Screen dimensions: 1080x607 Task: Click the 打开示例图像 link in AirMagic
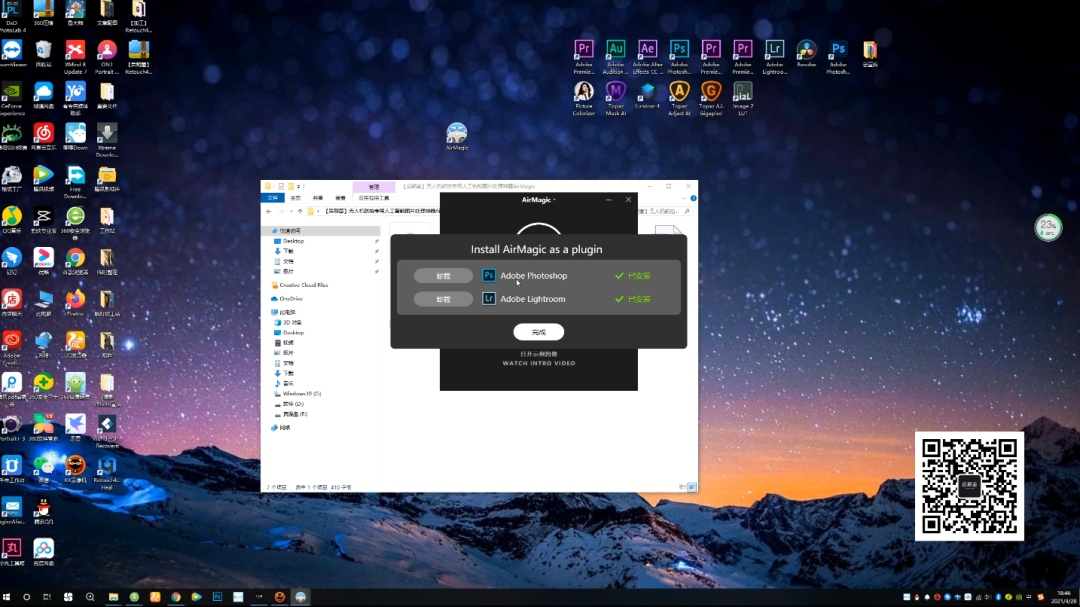pos(539,354)
